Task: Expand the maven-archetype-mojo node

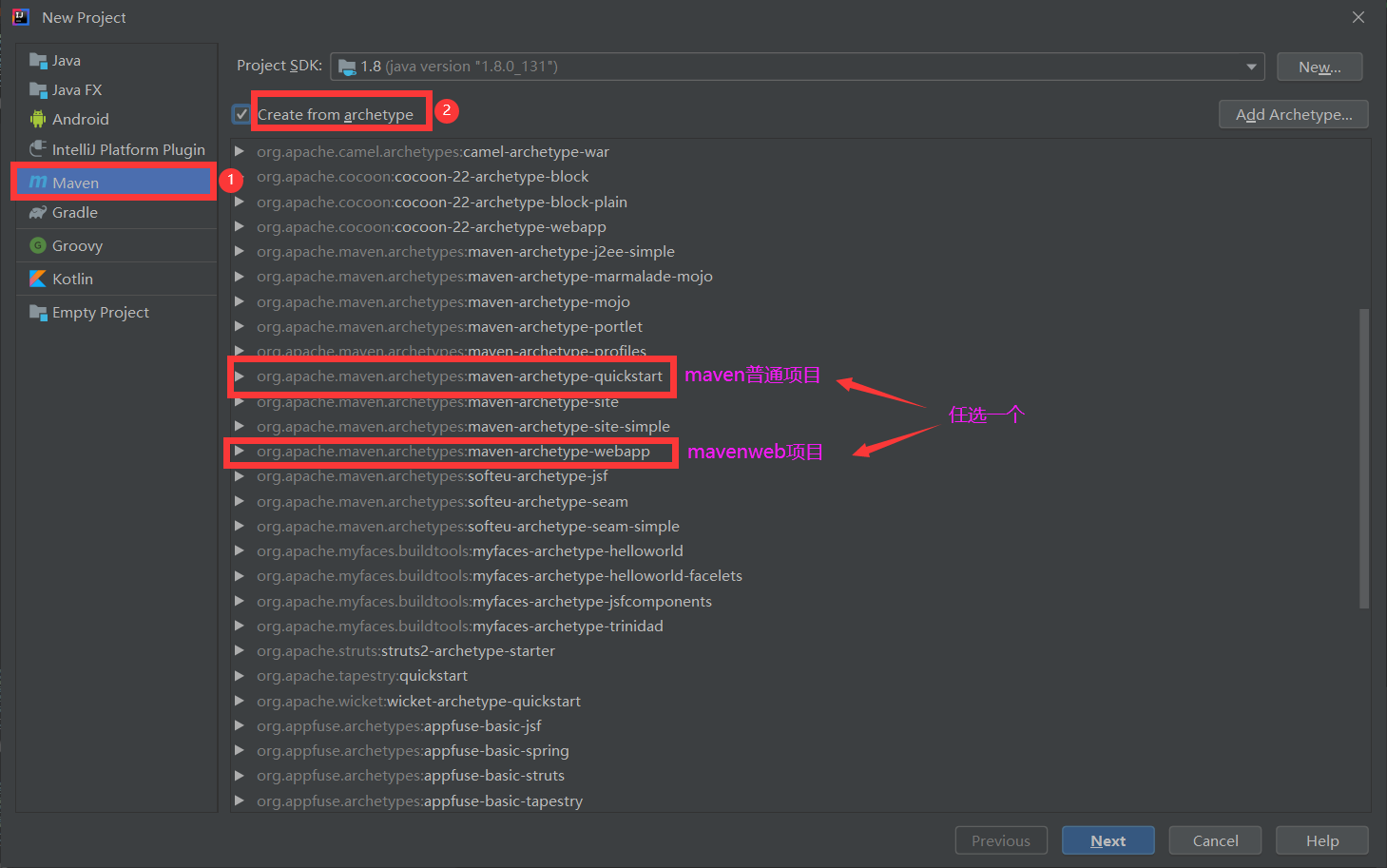Action: (x=240, y=302)
